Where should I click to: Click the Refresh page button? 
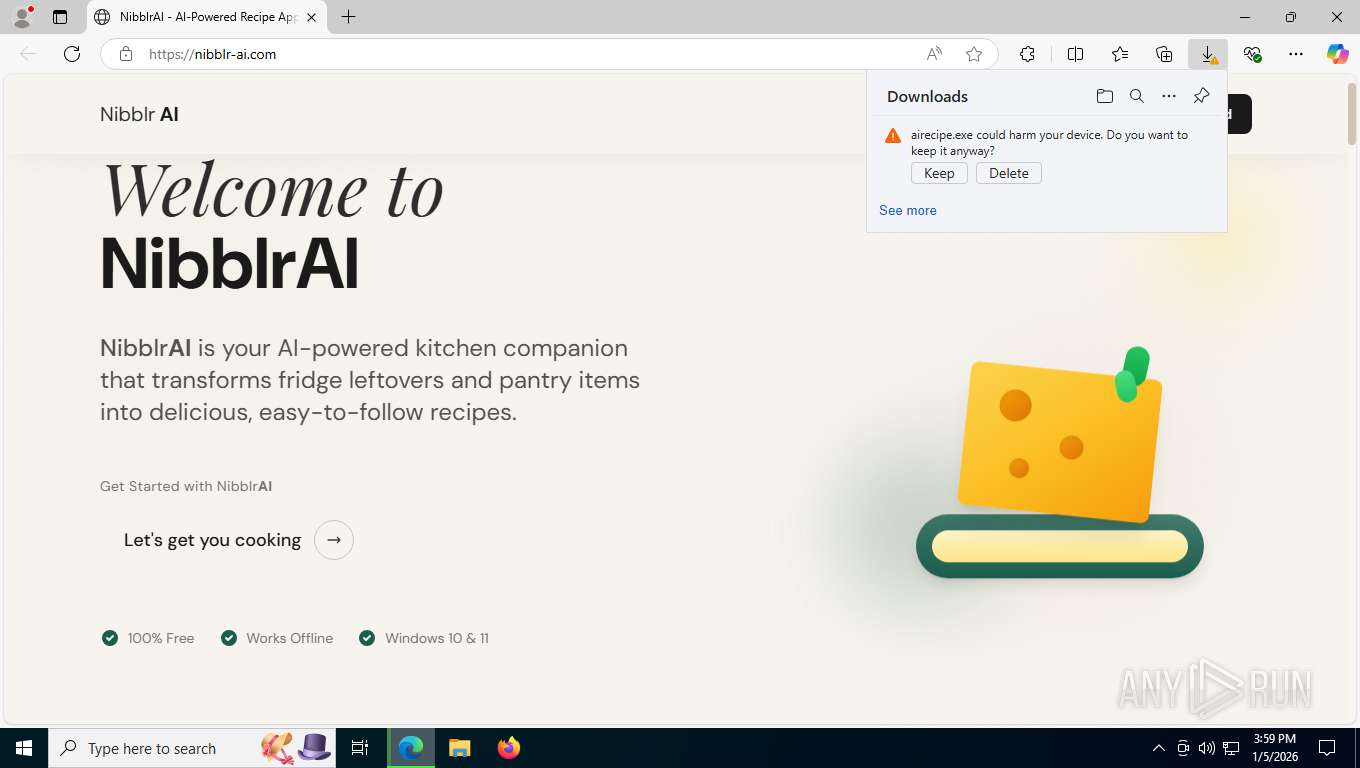[x=72, y=54]
